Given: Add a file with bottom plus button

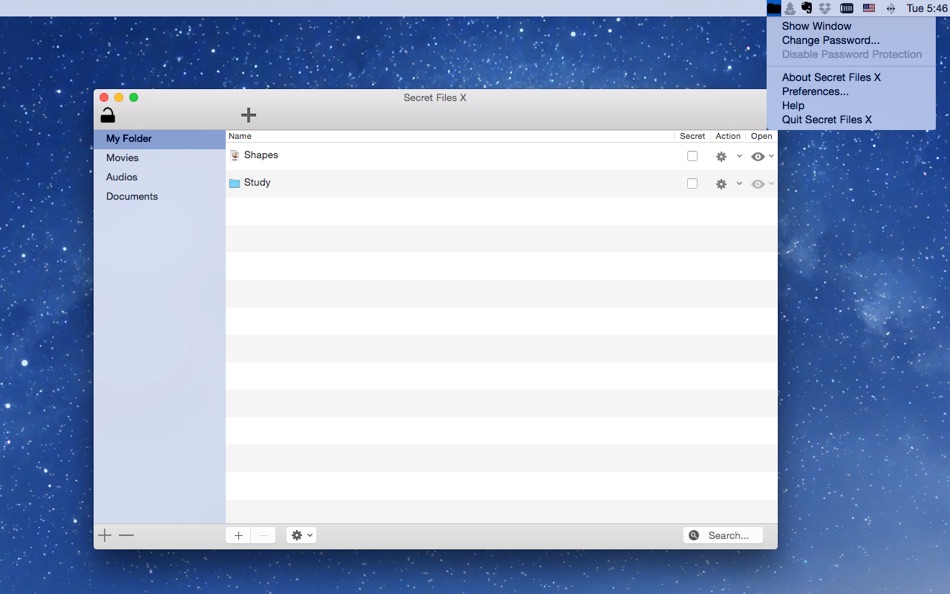Looking at the screenshot, I should (239, 535).
